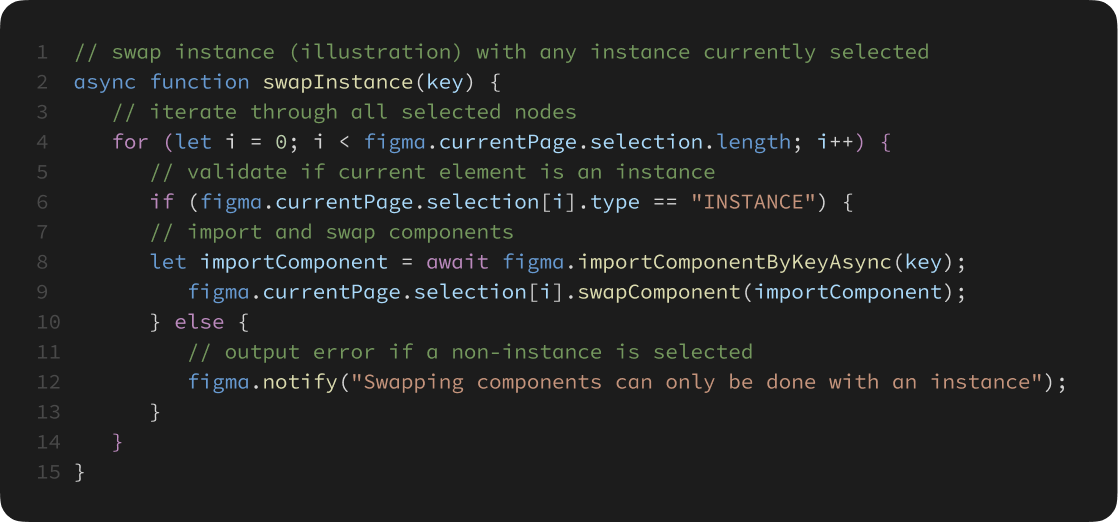This screenshot has width=1118, height=522.
Task: Click the if keyword on line 6
Action: pos(162,202)
